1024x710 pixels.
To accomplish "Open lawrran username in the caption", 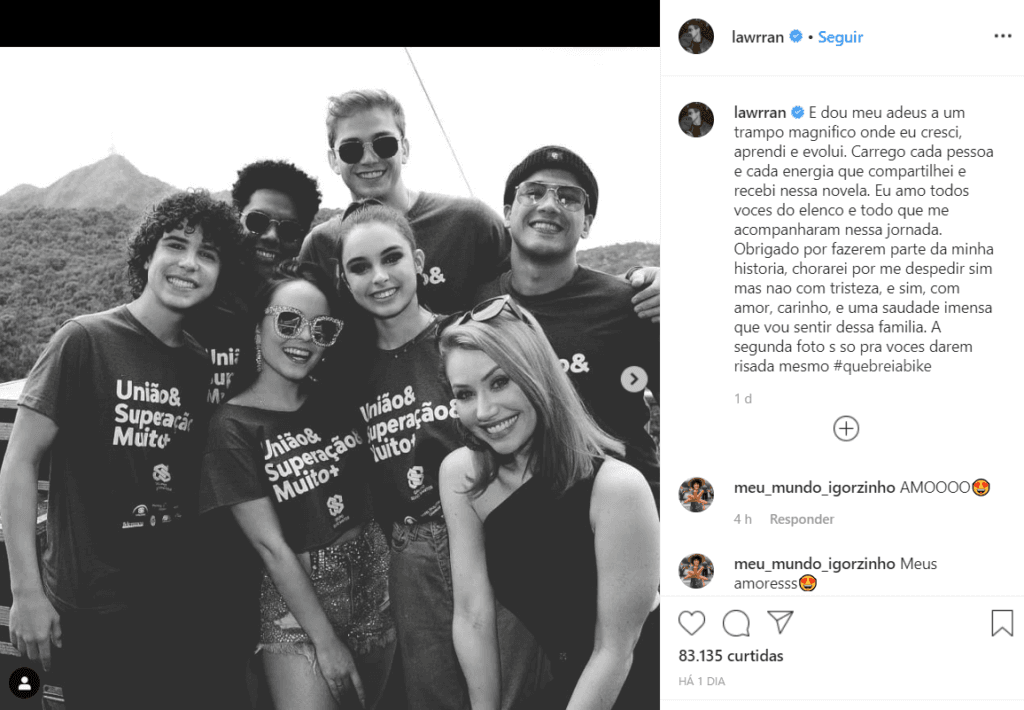I will coord(760,112).
